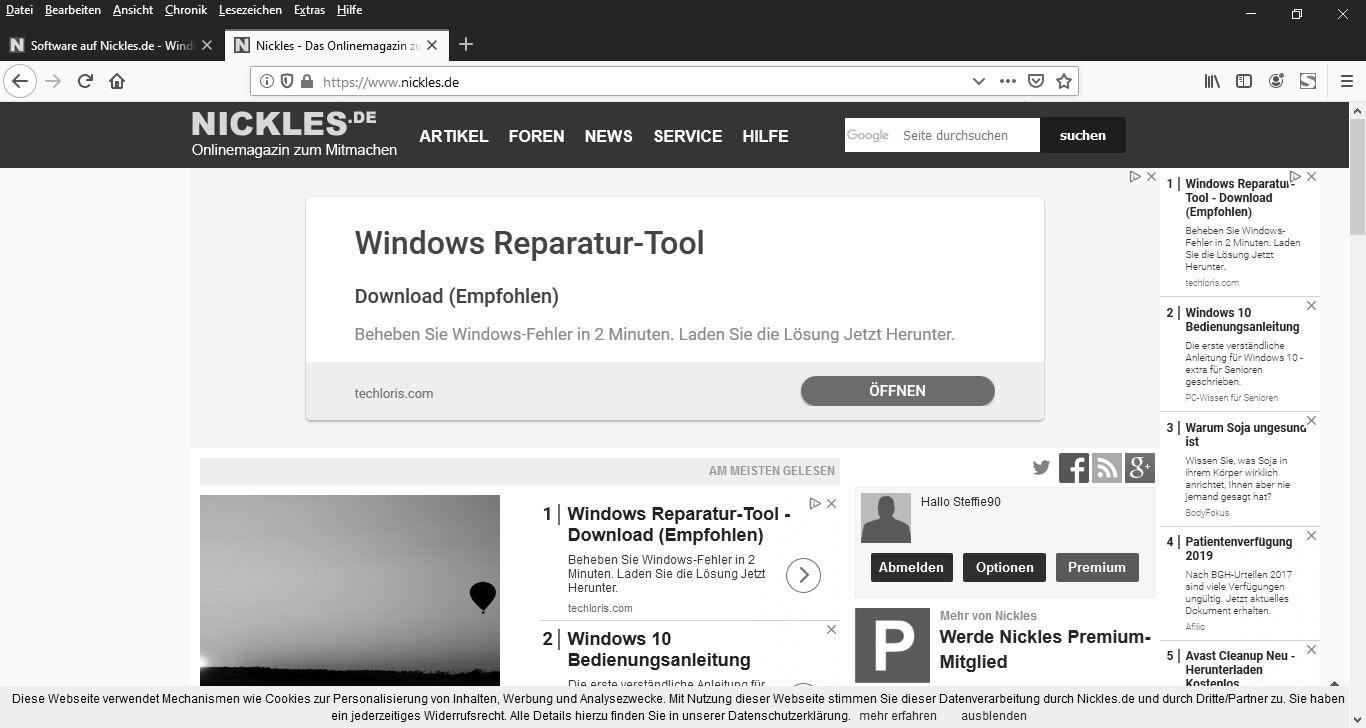
Task: Dismiss the Warum Soja ungesund sidebar ad
Action: click(1312, 421)
